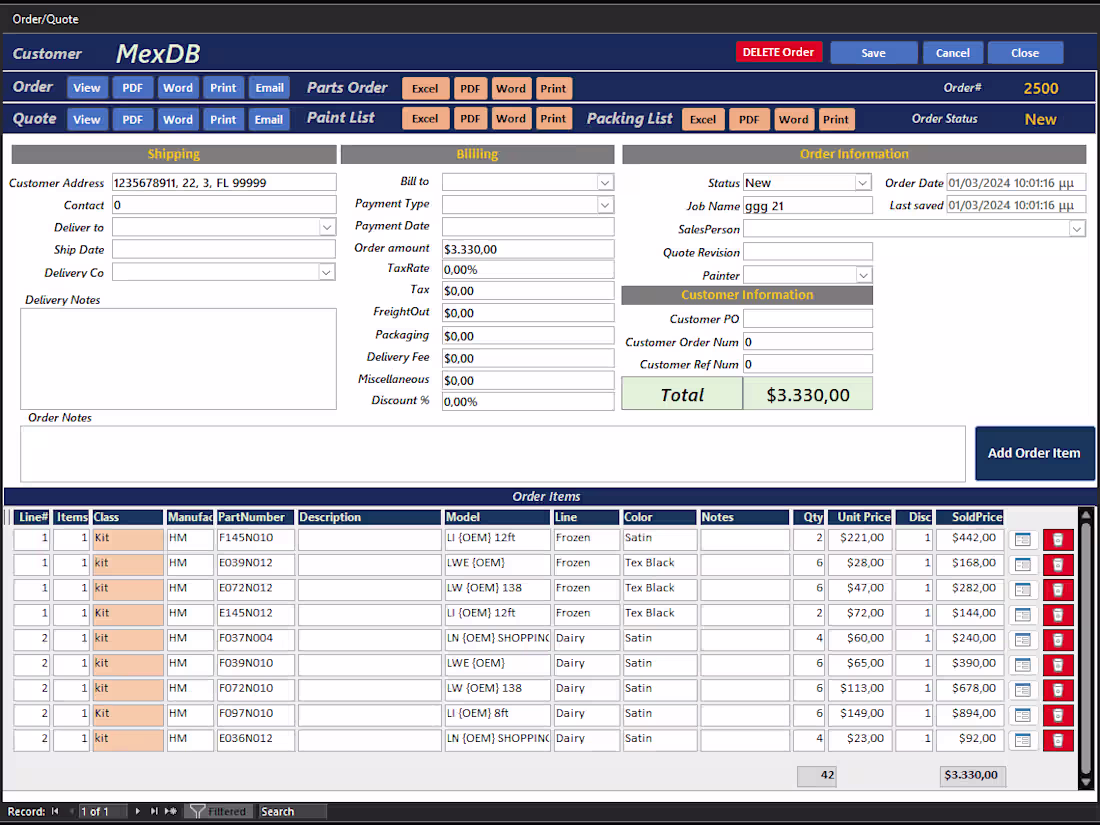Viewport: 1100px width, 825px height.
Task: Open the Status dropdown
Action: pyautogui.click(x=862, y=182)
